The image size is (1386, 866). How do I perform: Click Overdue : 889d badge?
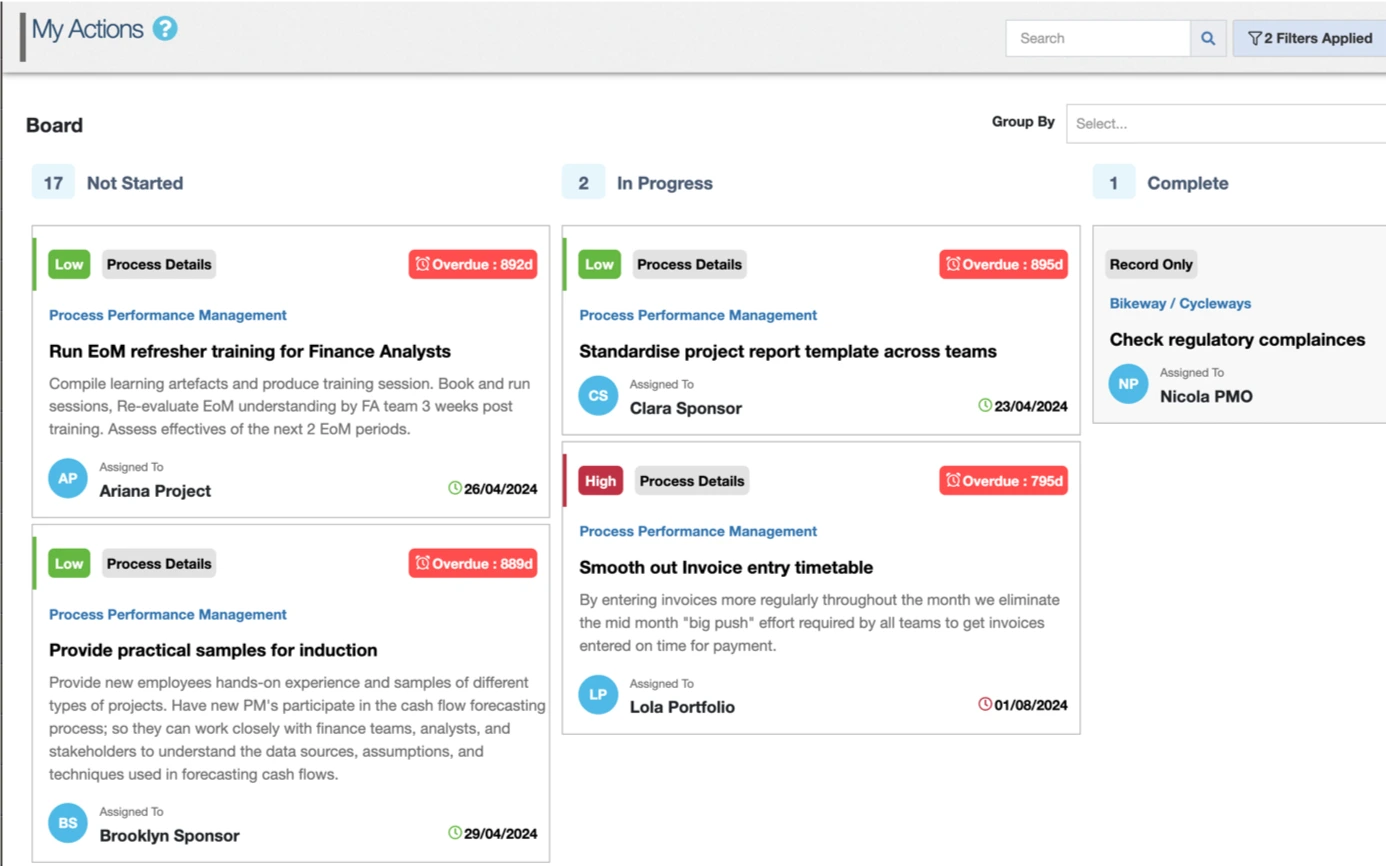[x=474, y=563]
